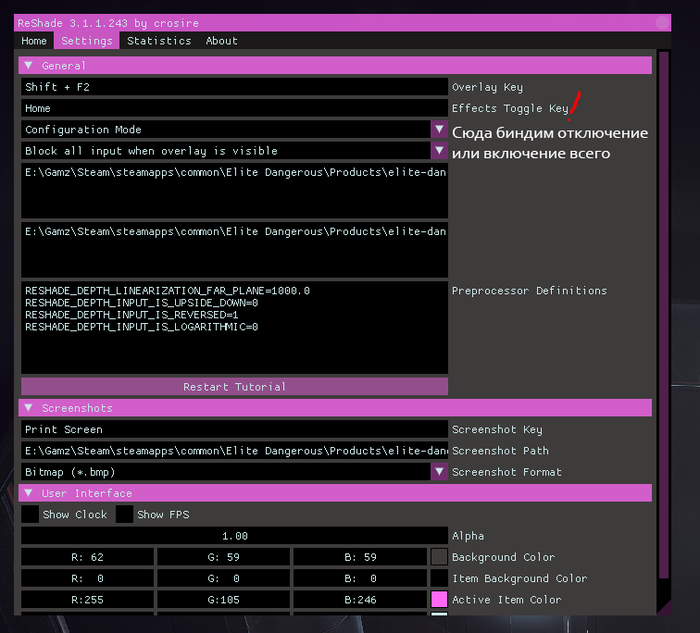Screen dimensions: 700x633
Task: Click the Screenshot Key Print Screen field
Action: (234, 429)
